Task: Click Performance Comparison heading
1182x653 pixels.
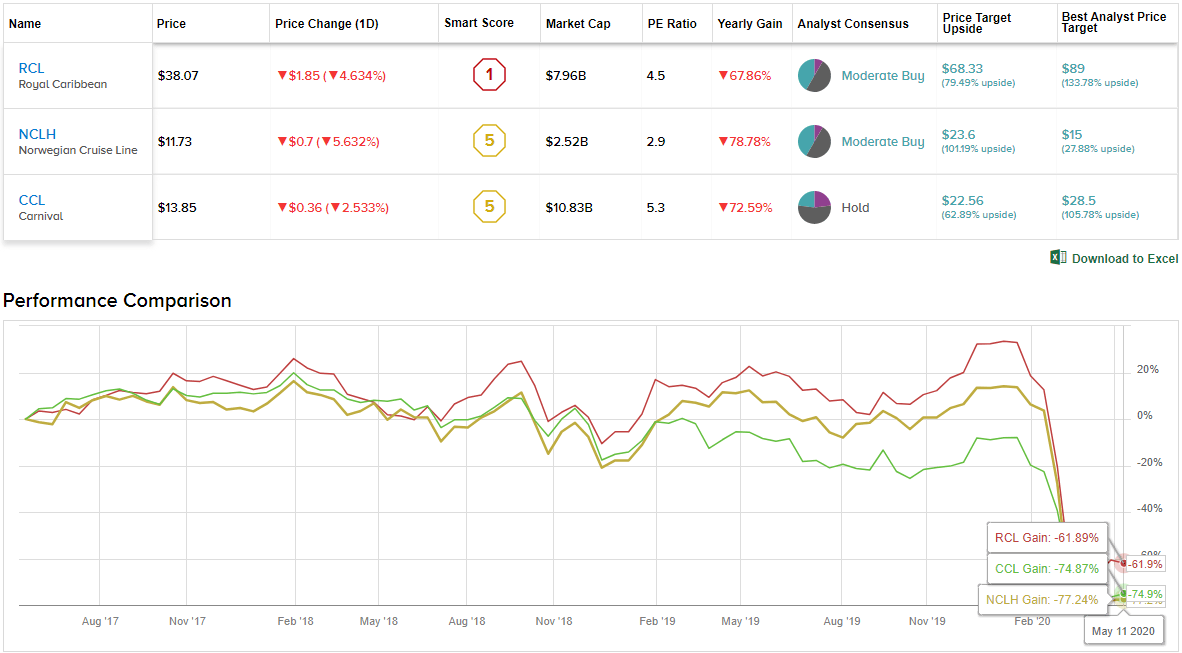Action: coord(117,300)
